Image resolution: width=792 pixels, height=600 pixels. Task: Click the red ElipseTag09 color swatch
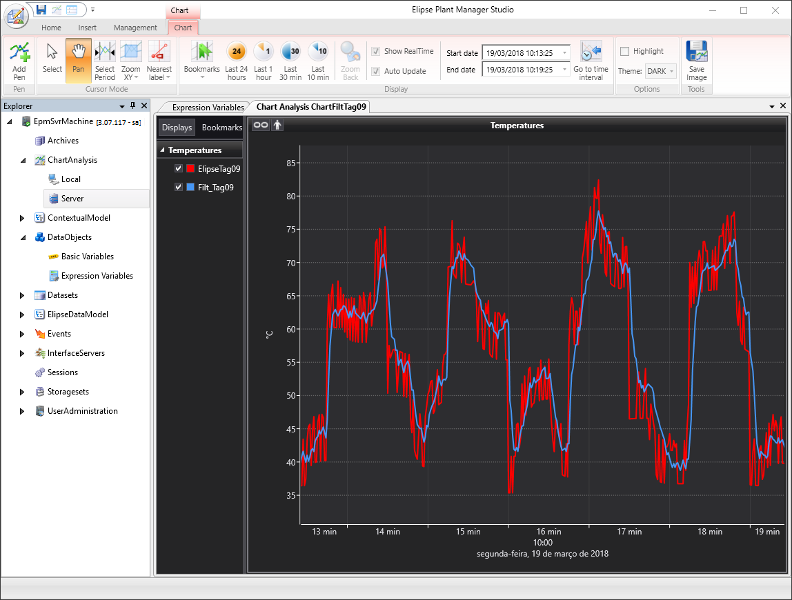(190, 169)
